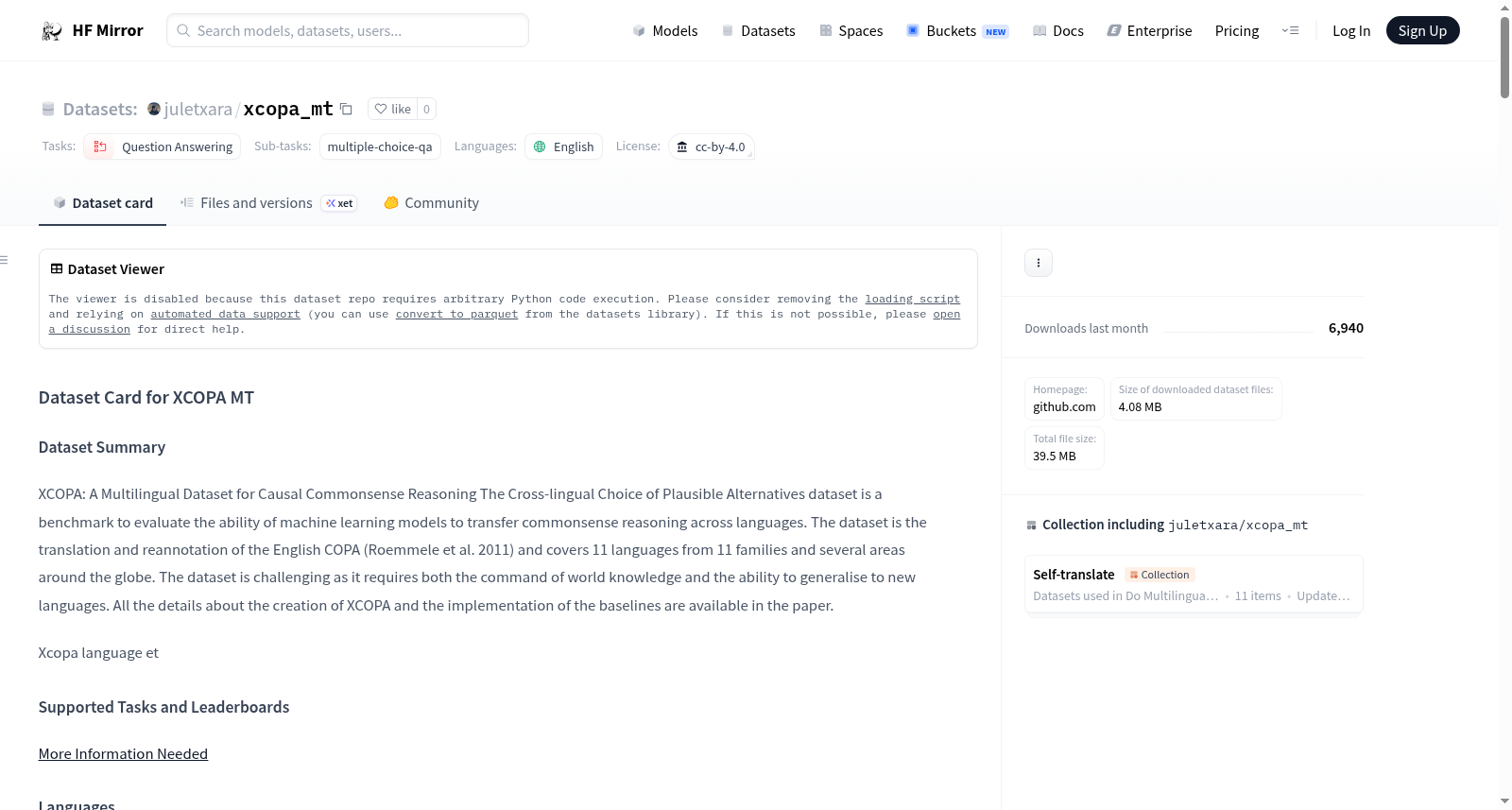1512x810 pixels.
Task: Open the github.com homepage link
Action: pyautogui.click(x=1064, y=407)
